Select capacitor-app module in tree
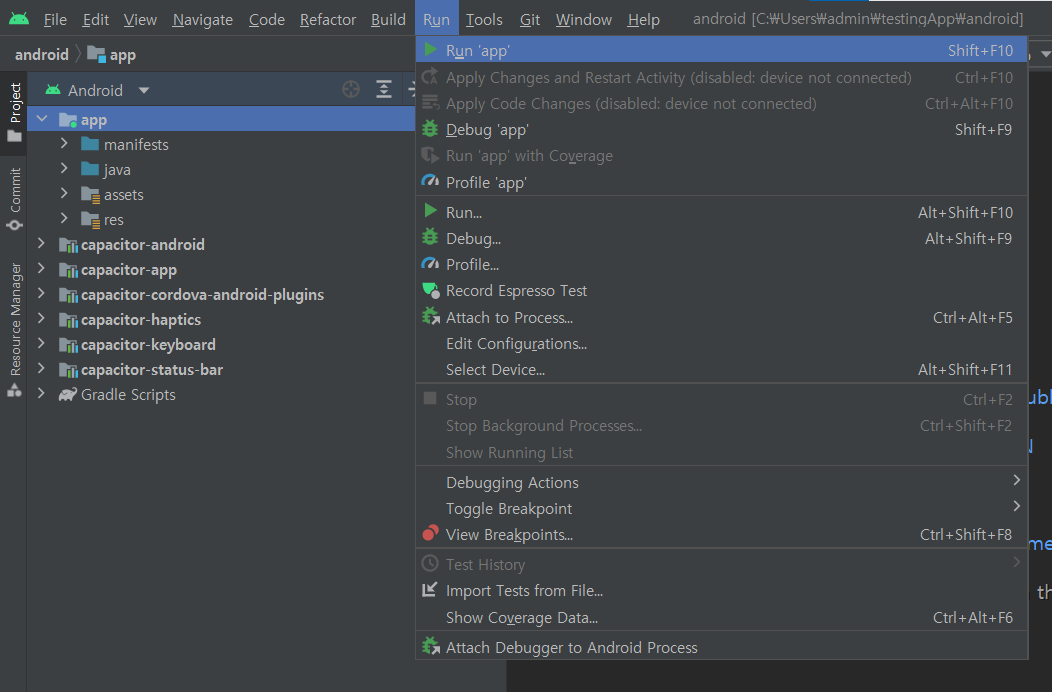 (x=129, y=270)
